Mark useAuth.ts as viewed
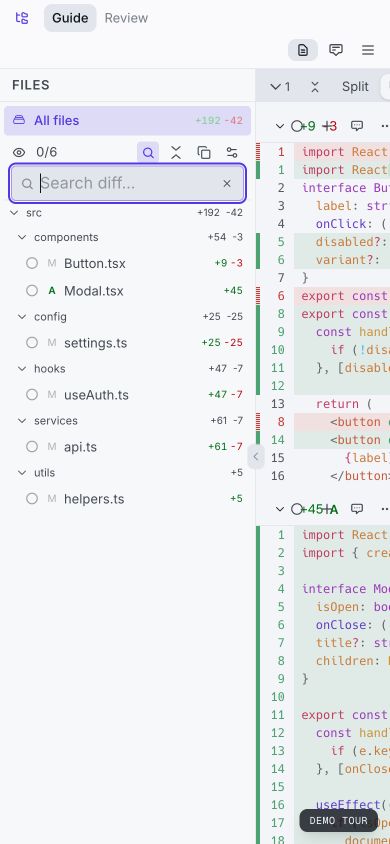This screenshot has width=390, height=844. click(x=32, y=395)
